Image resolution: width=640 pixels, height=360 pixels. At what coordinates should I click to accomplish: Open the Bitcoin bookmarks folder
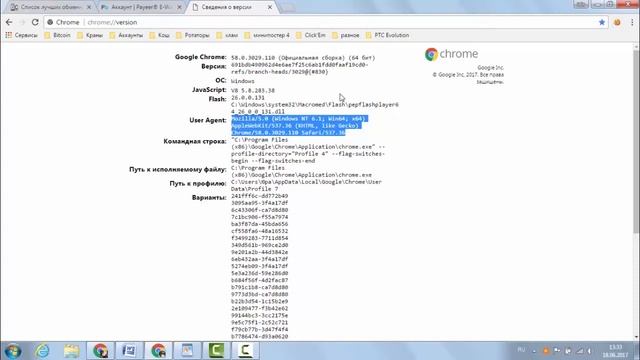pyautogui.click(x=57, y=36)
